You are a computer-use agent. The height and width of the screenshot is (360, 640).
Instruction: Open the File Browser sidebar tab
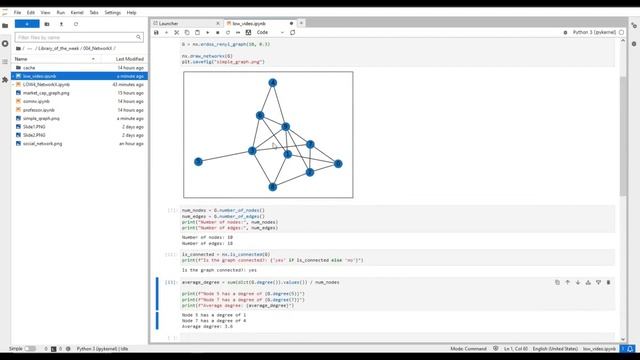5,26
